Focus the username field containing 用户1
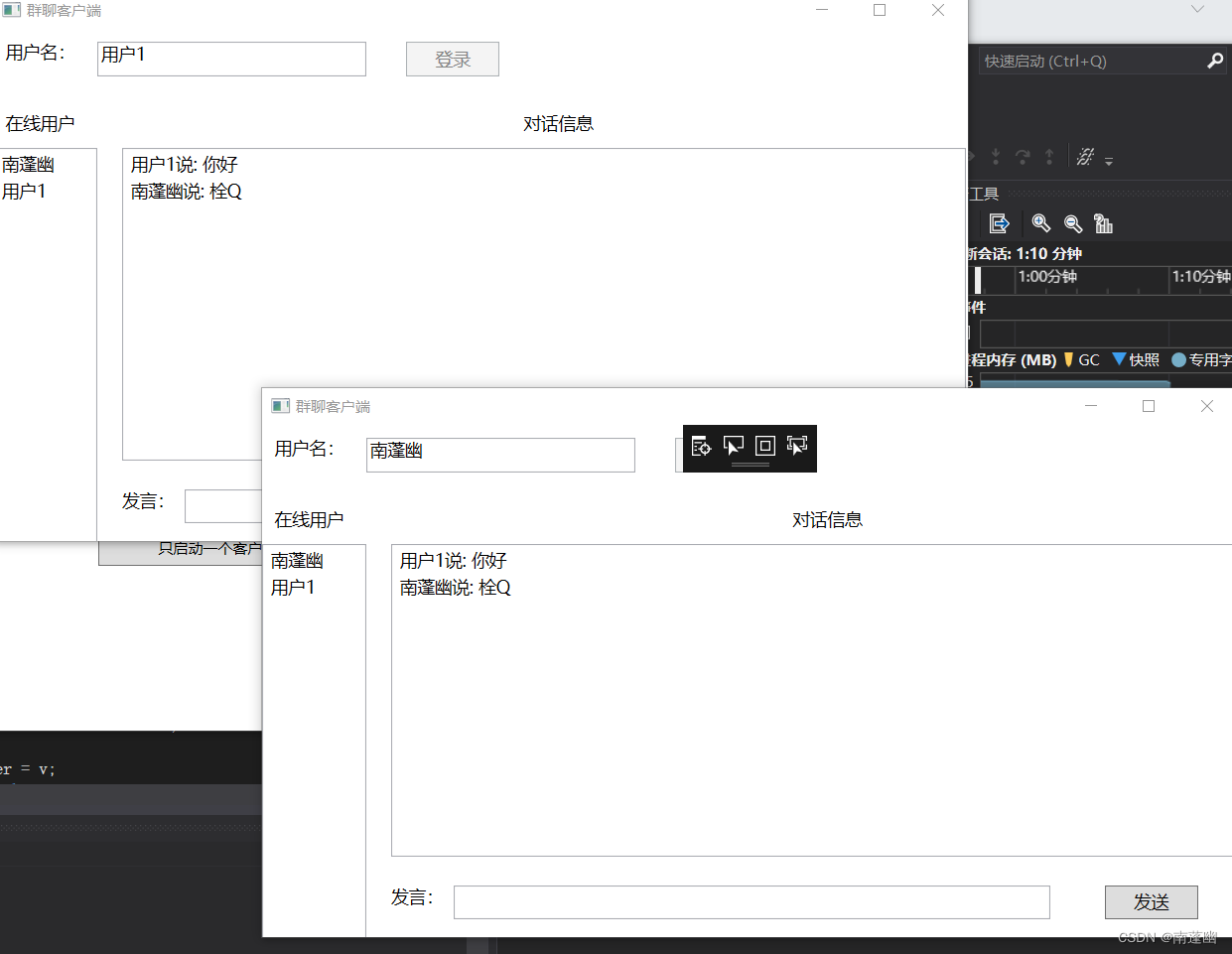This screenshot has height=954, width=1232. pyautogui.click(x=232, y=59)
